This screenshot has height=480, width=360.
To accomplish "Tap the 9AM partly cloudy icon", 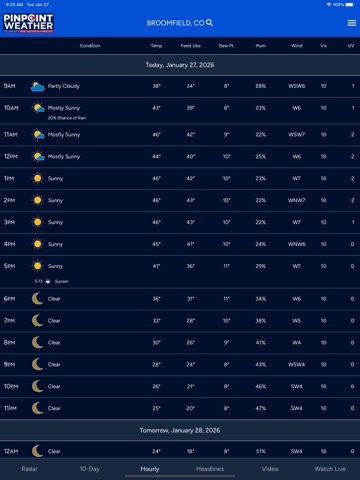I will (x=38, y=86).
